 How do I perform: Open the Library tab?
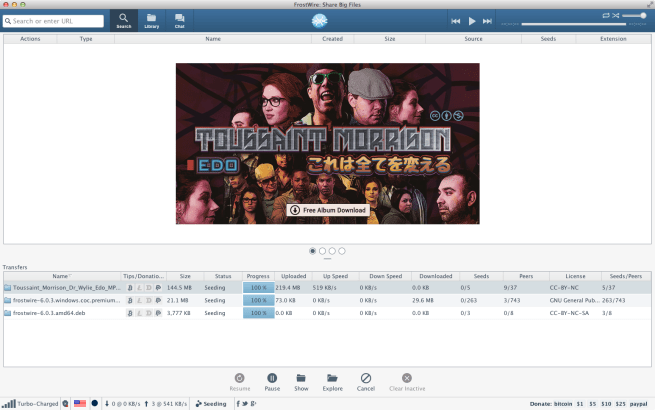[151, 20]
